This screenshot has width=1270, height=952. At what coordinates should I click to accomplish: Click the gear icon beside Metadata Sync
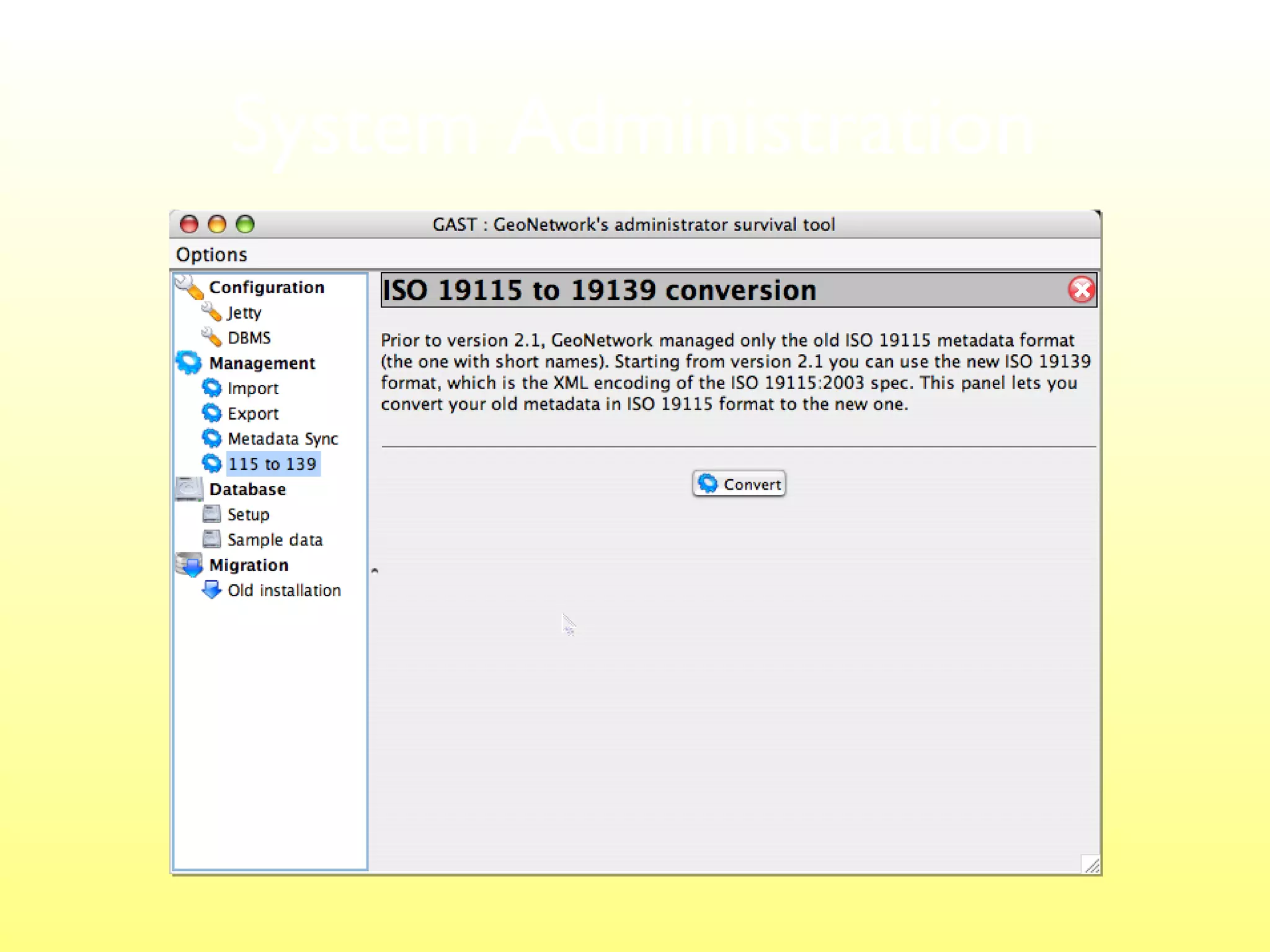[x=211, y=438]
